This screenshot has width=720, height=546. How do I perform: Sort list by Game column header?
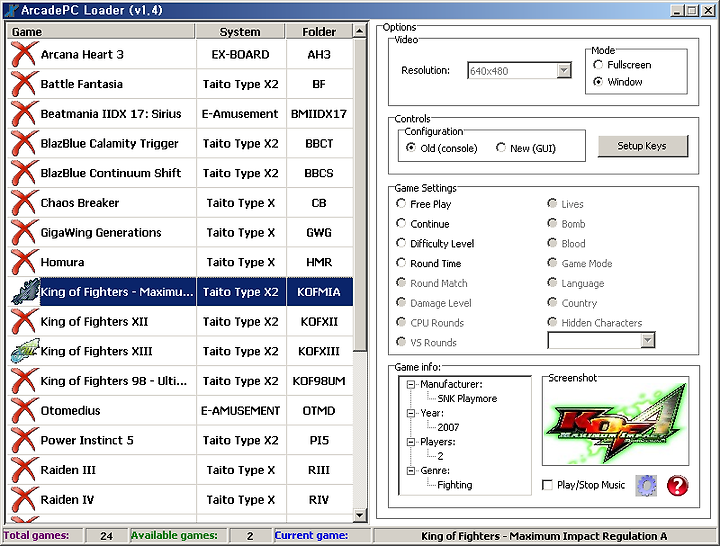pos(101,31)
